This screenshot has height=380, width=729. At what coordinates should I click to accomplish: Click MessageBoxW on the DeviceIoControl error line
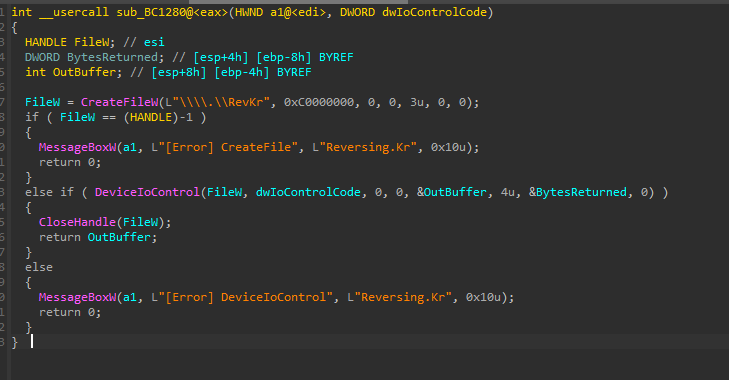tap(78, 297)
